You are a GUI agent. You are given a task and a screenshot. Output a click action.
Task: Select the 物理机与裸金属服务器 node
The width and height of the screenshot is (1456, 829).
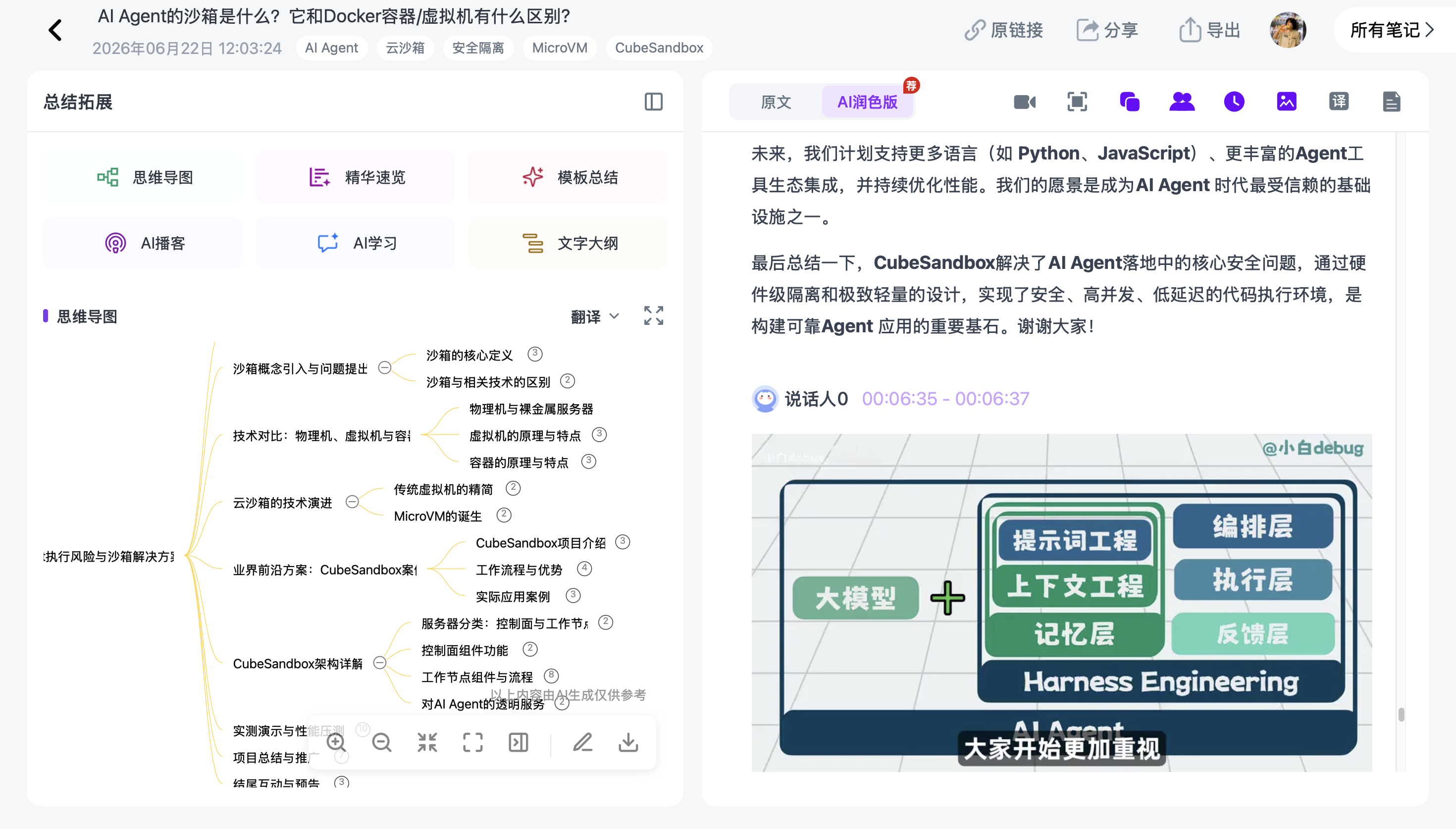click(x=531, y=410)
